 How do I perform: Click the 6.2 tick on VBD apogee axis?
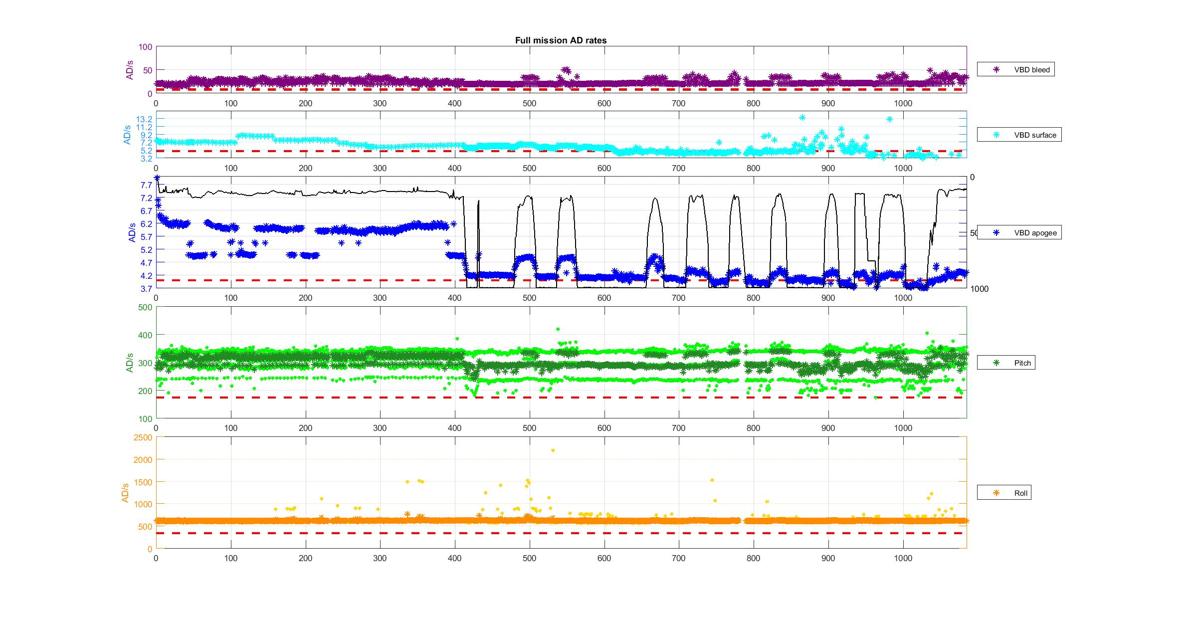coord(146,224)
